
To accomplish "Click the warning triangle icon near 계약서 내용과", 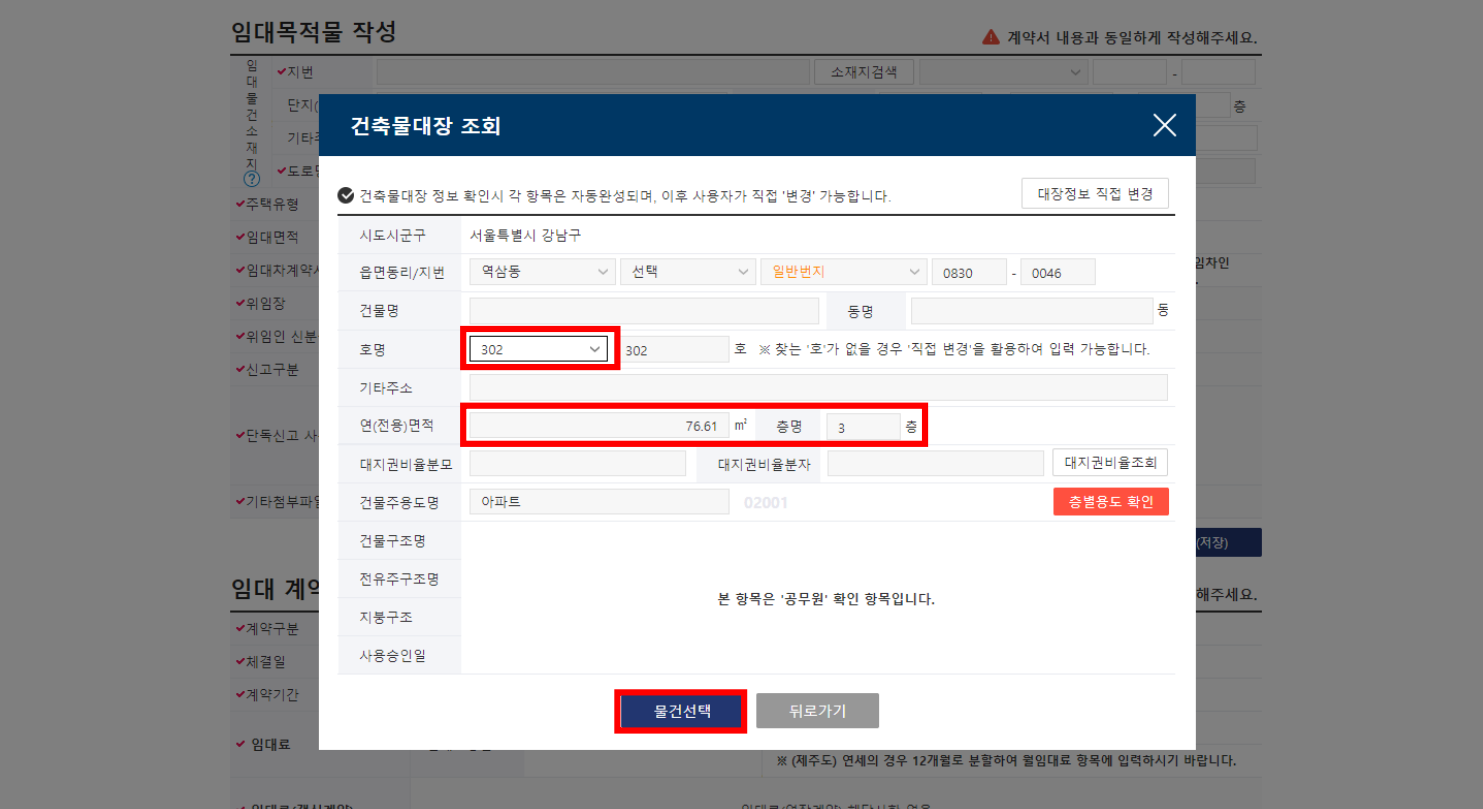I will [x=991, y=37].
